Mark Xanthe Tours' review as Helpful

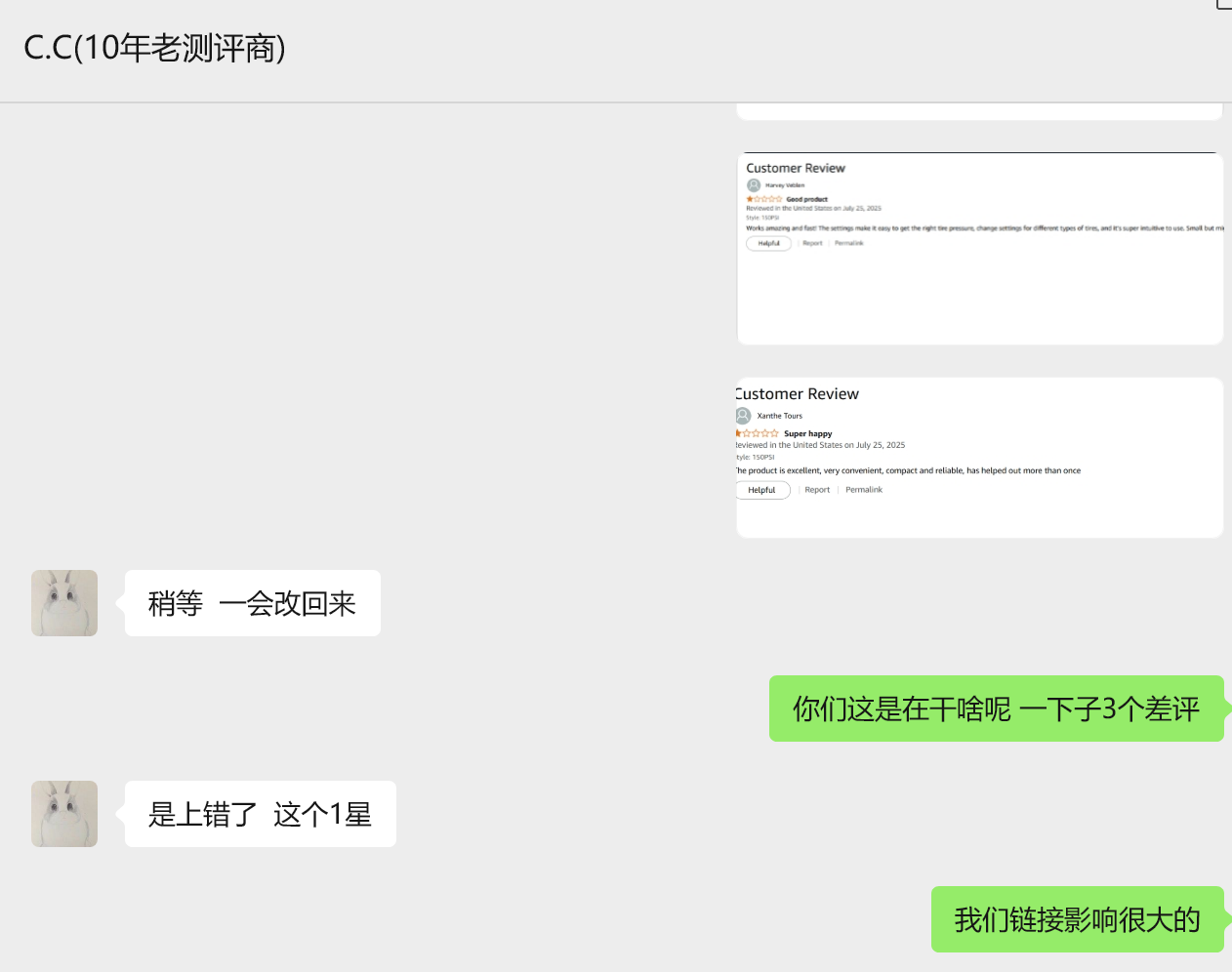[762, 489]
